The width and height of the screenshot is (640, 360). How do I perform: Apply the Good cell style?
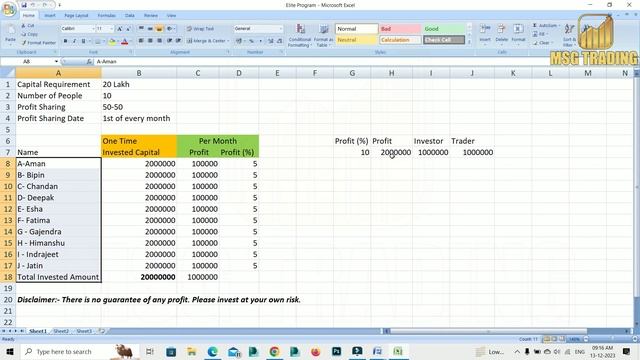click(x=444, y=29)
